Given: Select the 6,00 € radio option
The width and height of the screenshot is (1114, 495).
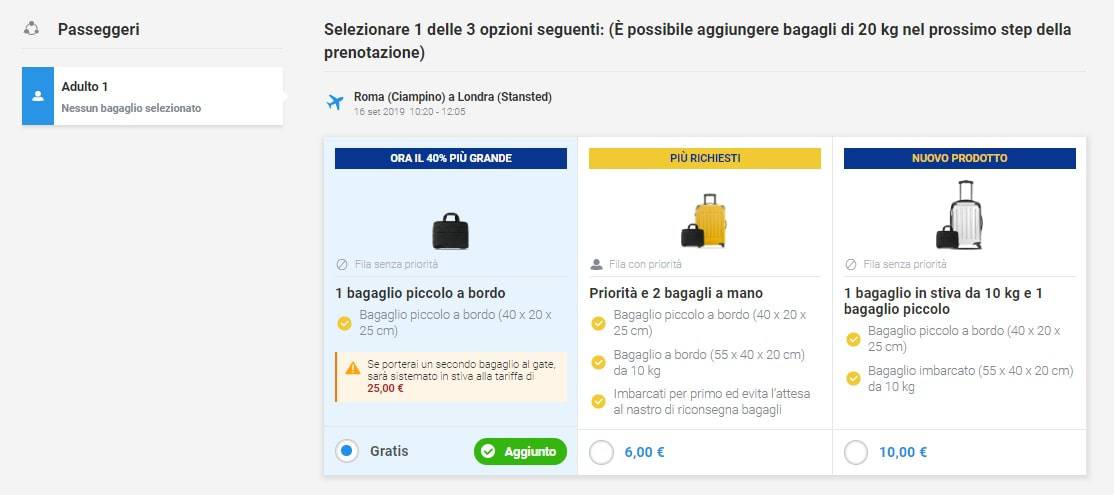Looking at the screenshot, I should 602,452.
